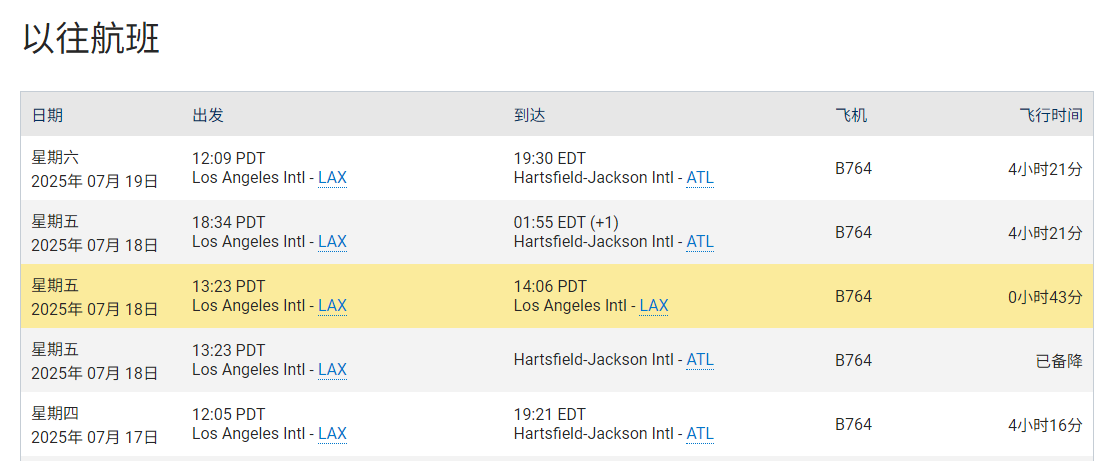This screenshot has height=461, width=1104.
Task: Open LAX arrival link in highlighted yellow row
Action: [653, 306]
